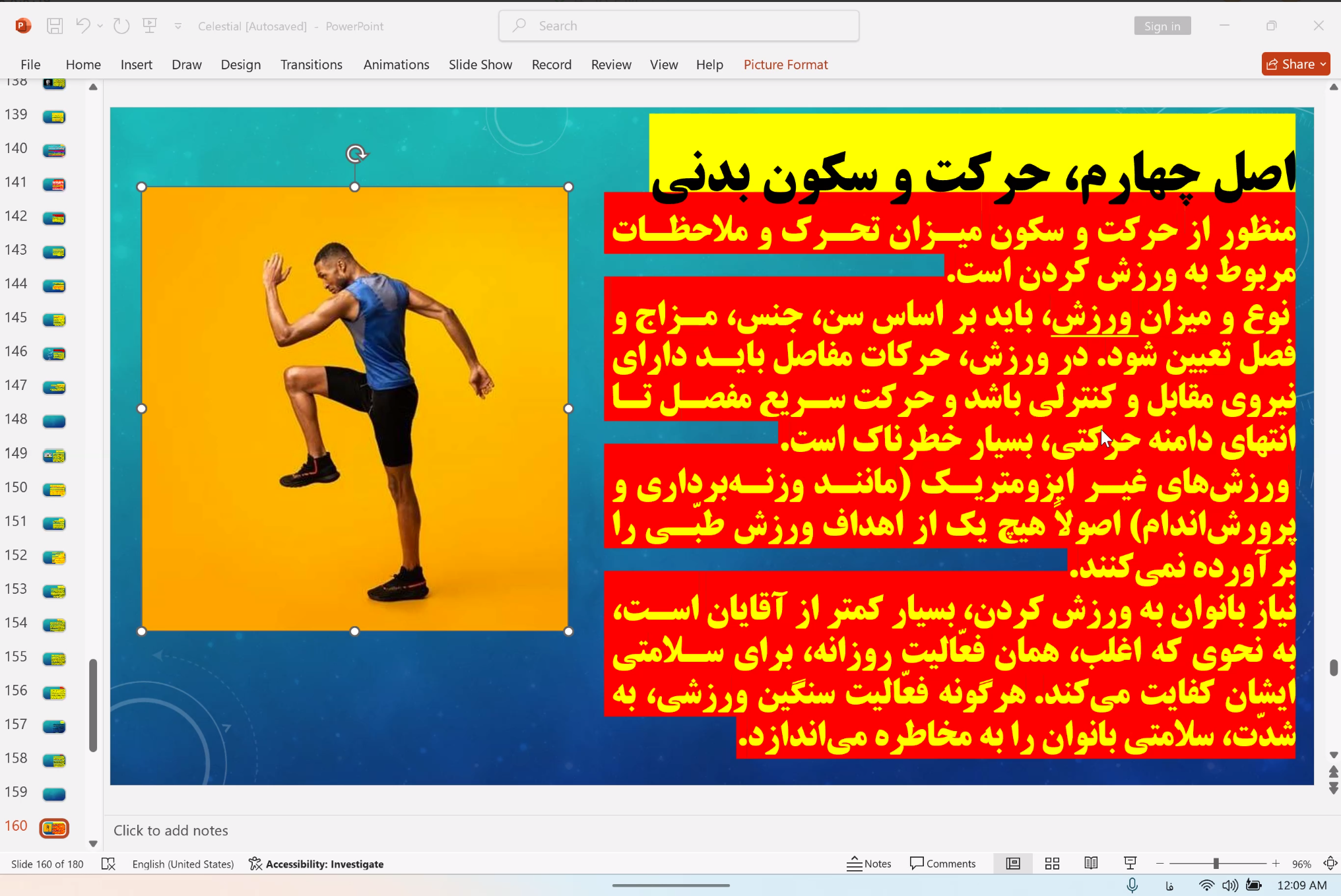
Task: Click the Save icon in title bar
Action: coord(55,26)
